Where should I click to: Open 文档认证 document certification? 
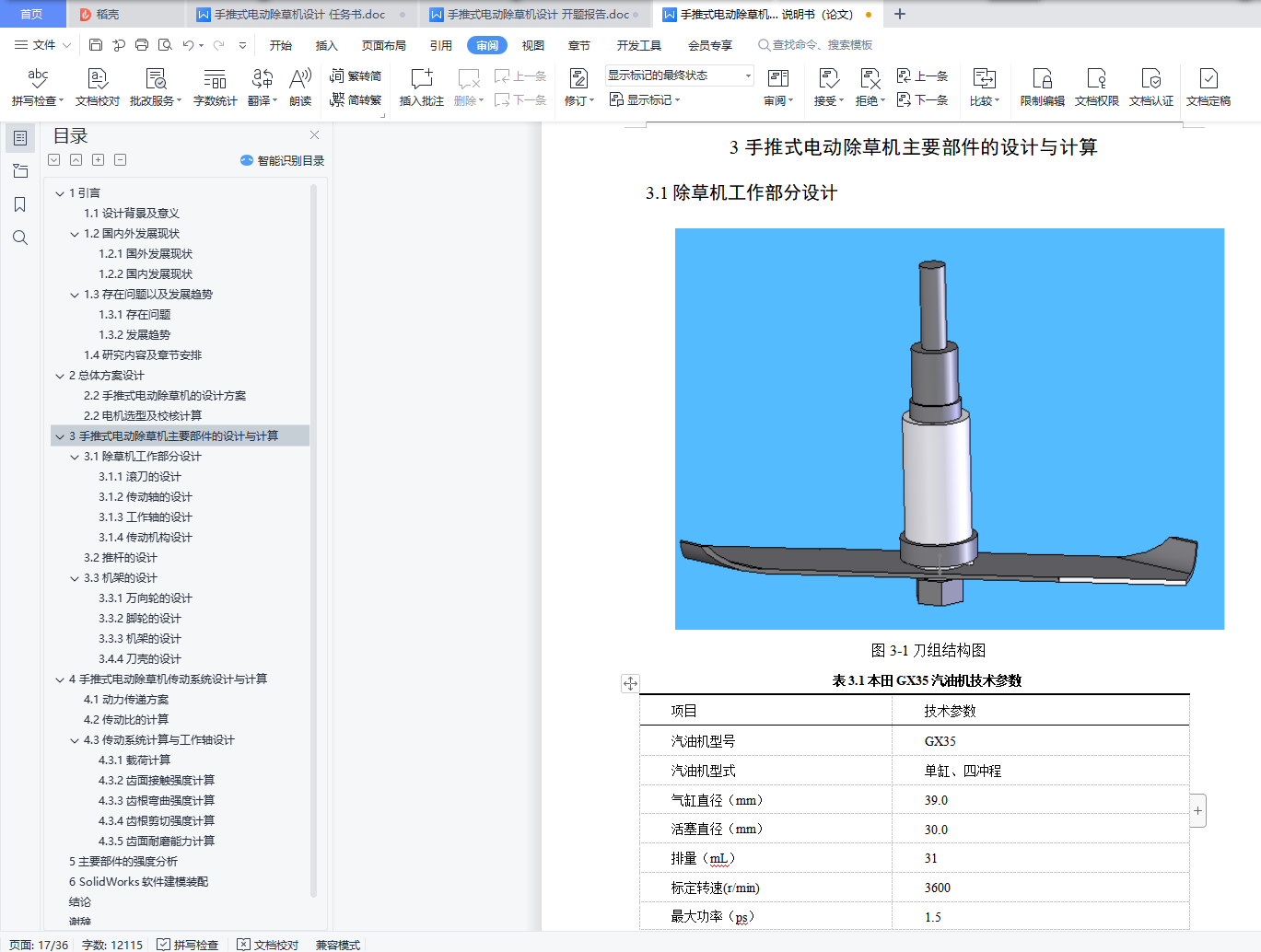[1151, 87]
